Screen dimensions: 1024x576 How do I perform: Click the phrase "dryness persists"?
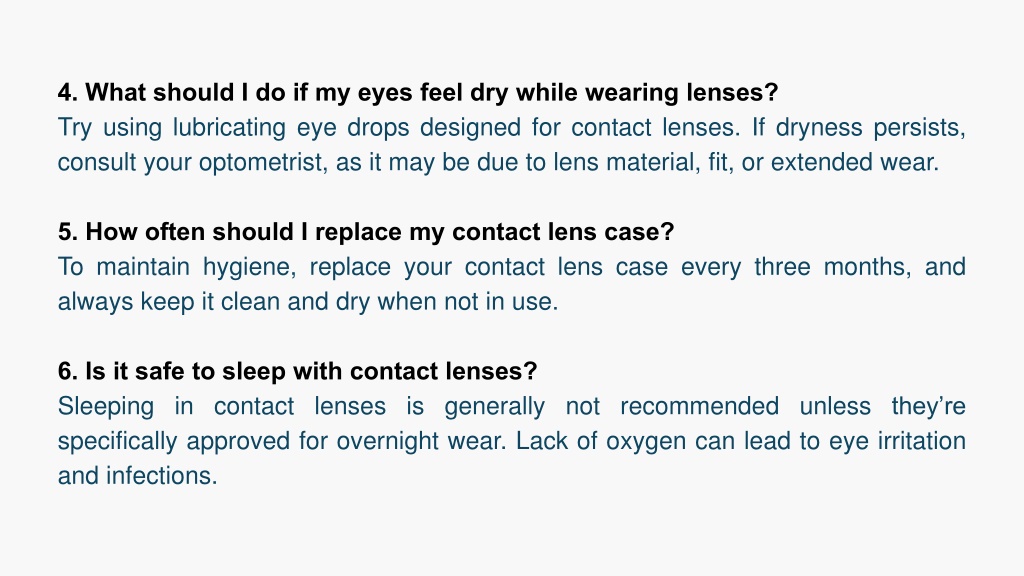(870, 128)
